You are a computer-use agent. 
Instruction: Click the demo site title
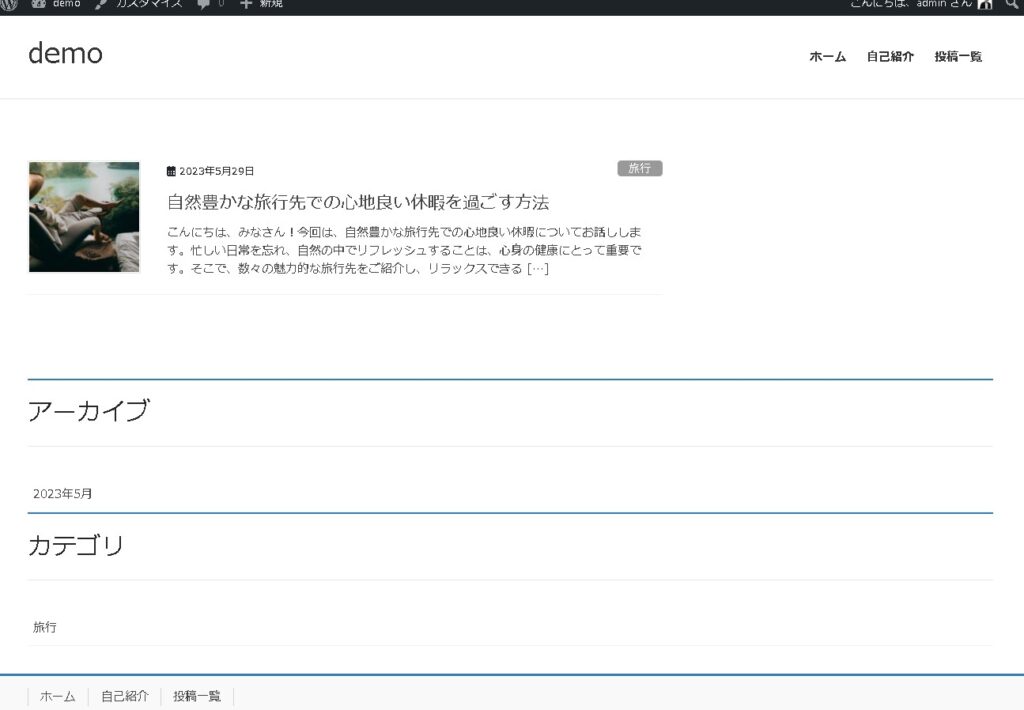[65, 53]
